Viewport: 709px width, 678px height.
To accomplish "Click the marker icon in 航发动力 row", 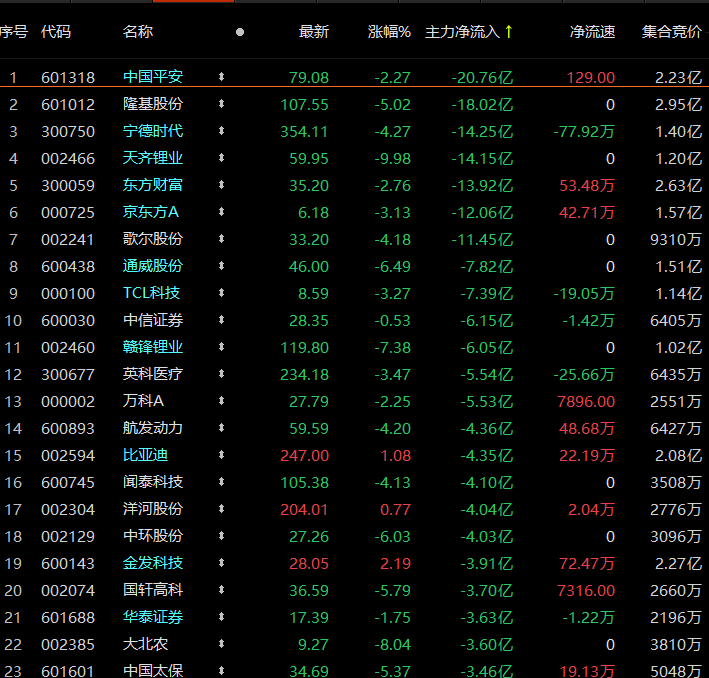I will (x=221, y=428).
